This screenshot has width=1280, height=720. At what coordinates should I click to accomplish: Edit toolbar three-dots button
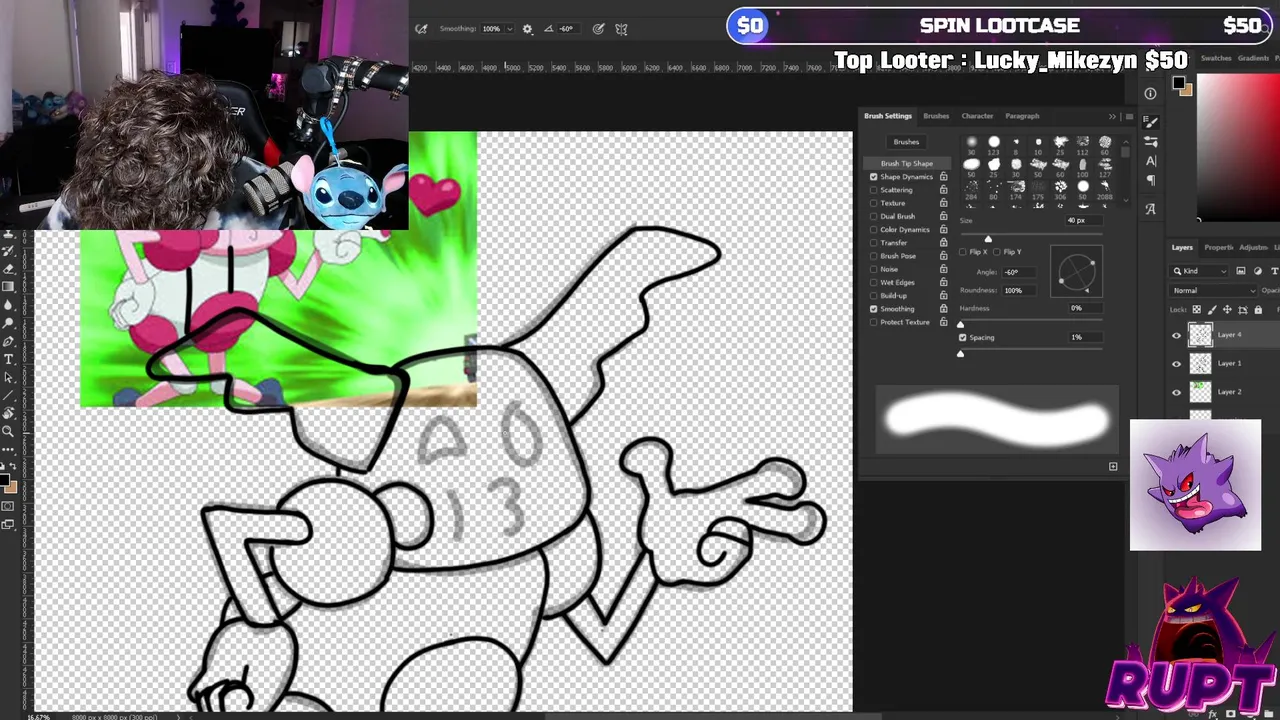(x=9, y=450)
